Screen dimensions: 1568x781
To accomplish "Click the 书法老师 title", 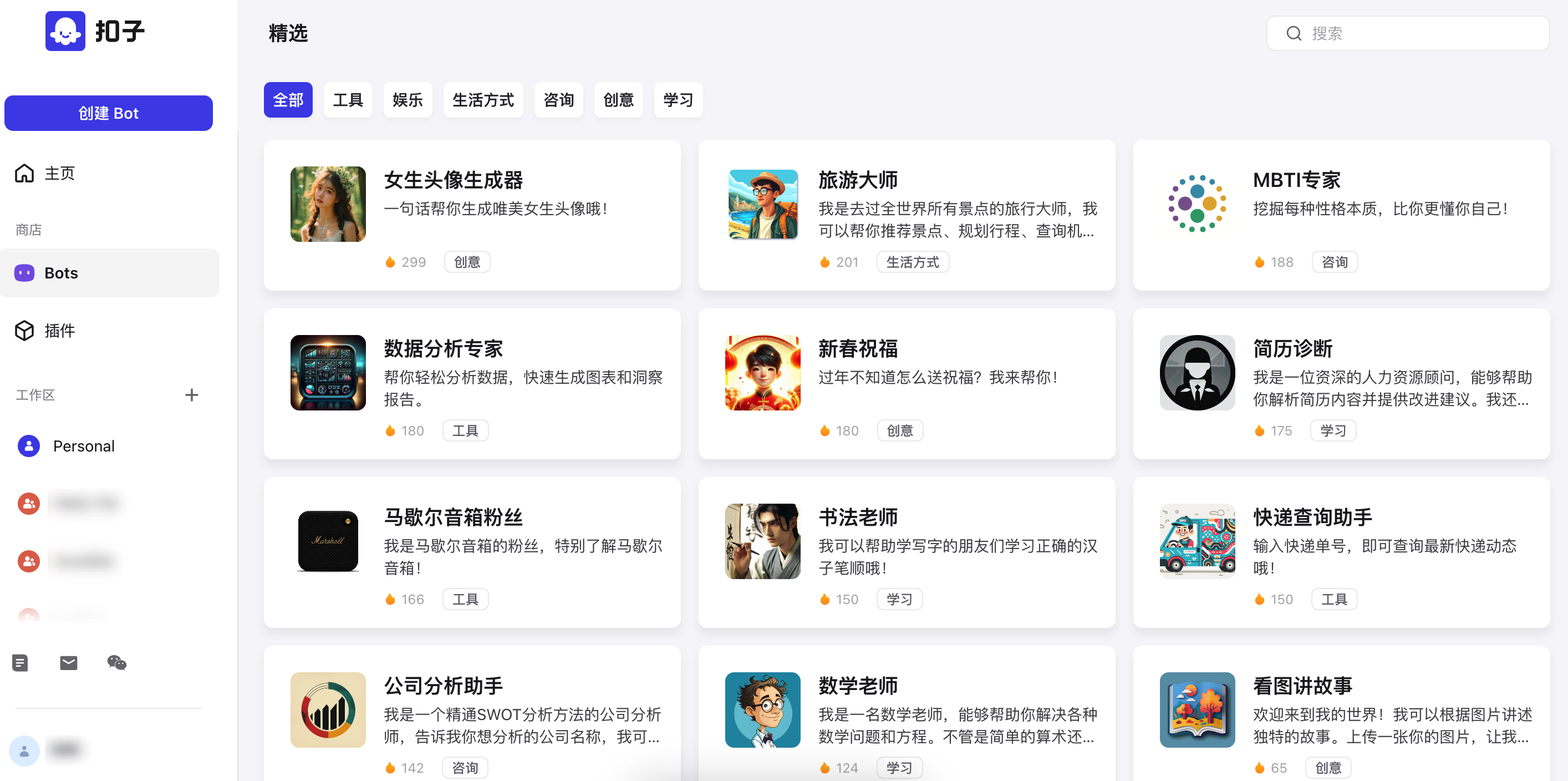I will pos(858,518).
